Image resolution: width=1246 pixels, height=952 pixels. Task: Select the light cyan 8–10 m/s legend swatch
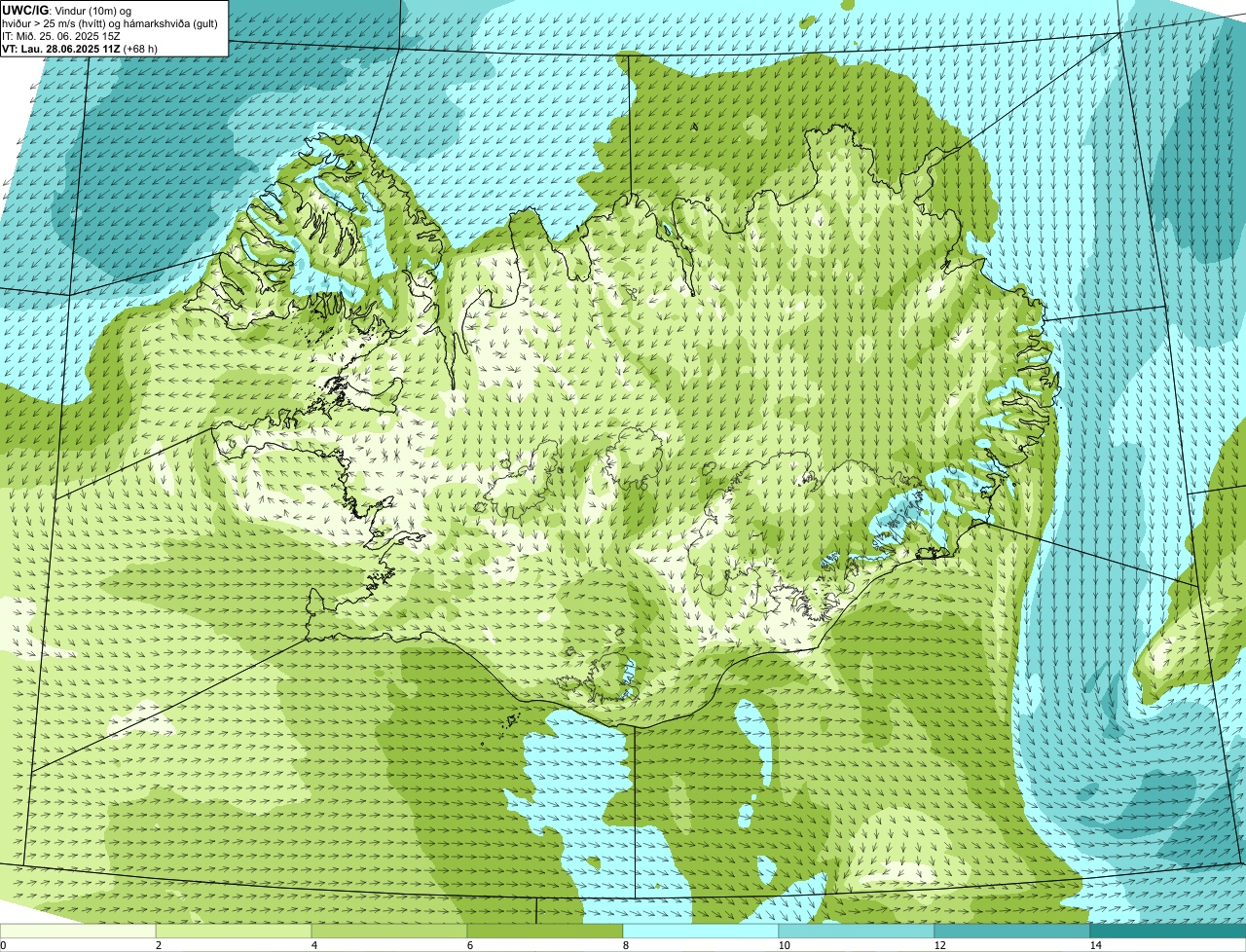click(701, 932)
